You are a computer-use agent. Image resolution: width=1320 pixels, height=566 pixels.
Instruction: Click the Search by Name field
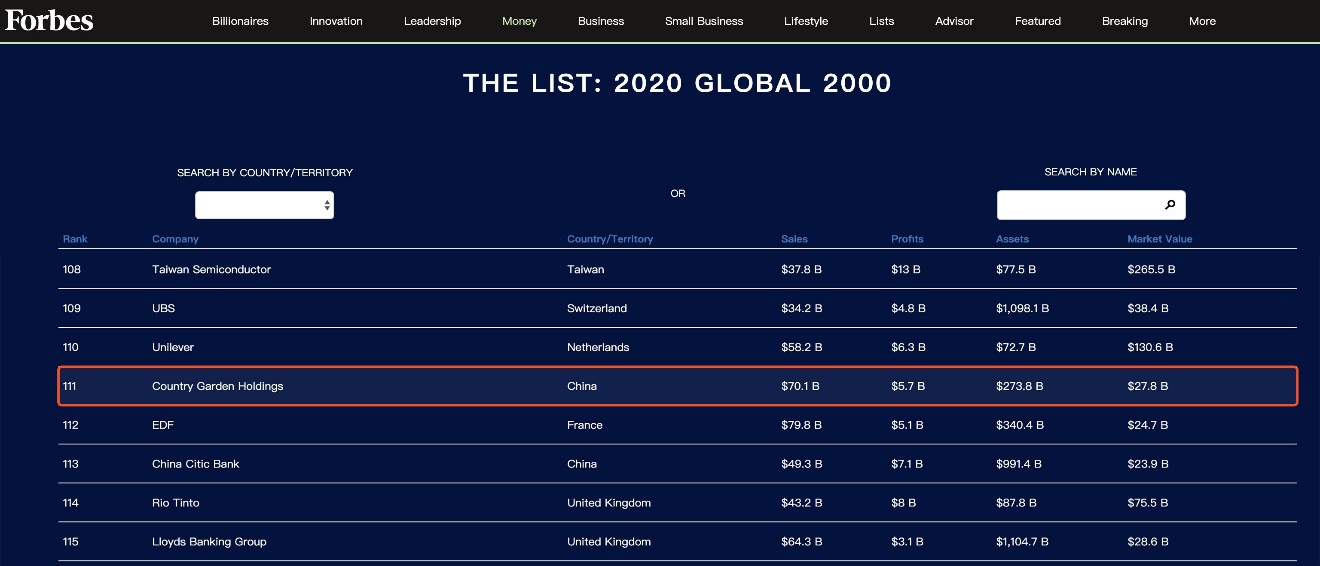(x=1078, y=205)
